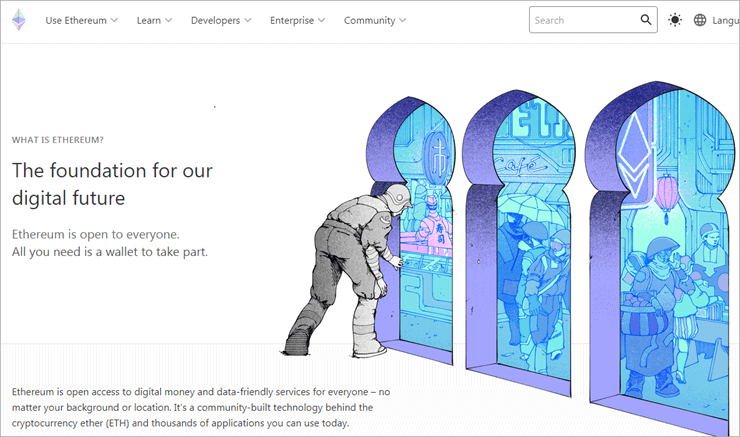Expand the chevron next to Developers
Viewport: 740px width, 437px height.
(247, 20)
